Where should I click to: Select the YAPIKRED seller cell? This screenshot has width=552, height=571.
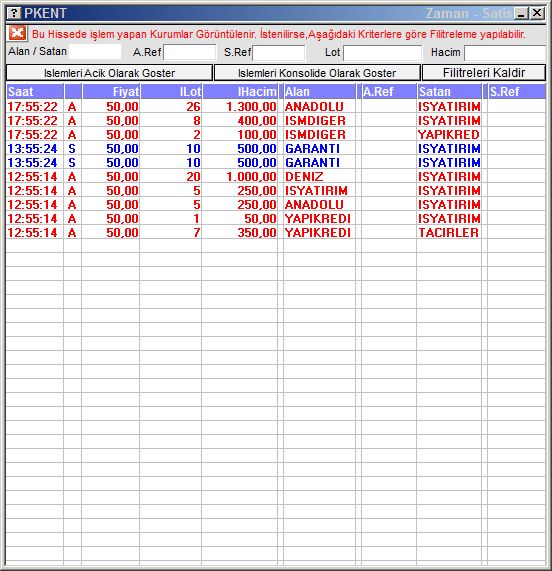[x=449, y=135]
